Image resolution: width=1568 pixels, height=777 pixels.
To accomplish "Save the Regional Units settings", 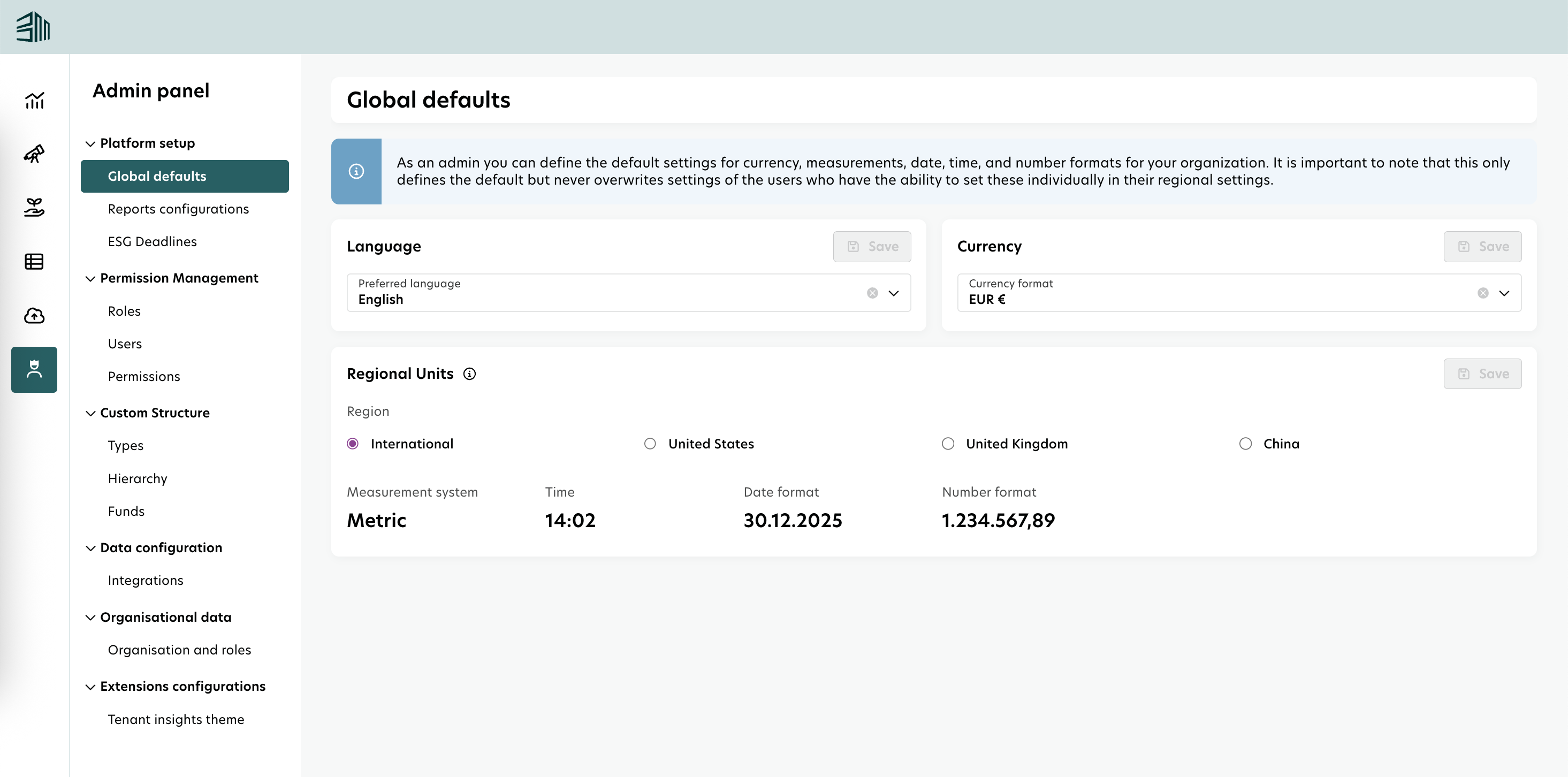I will click(1483, 374).
